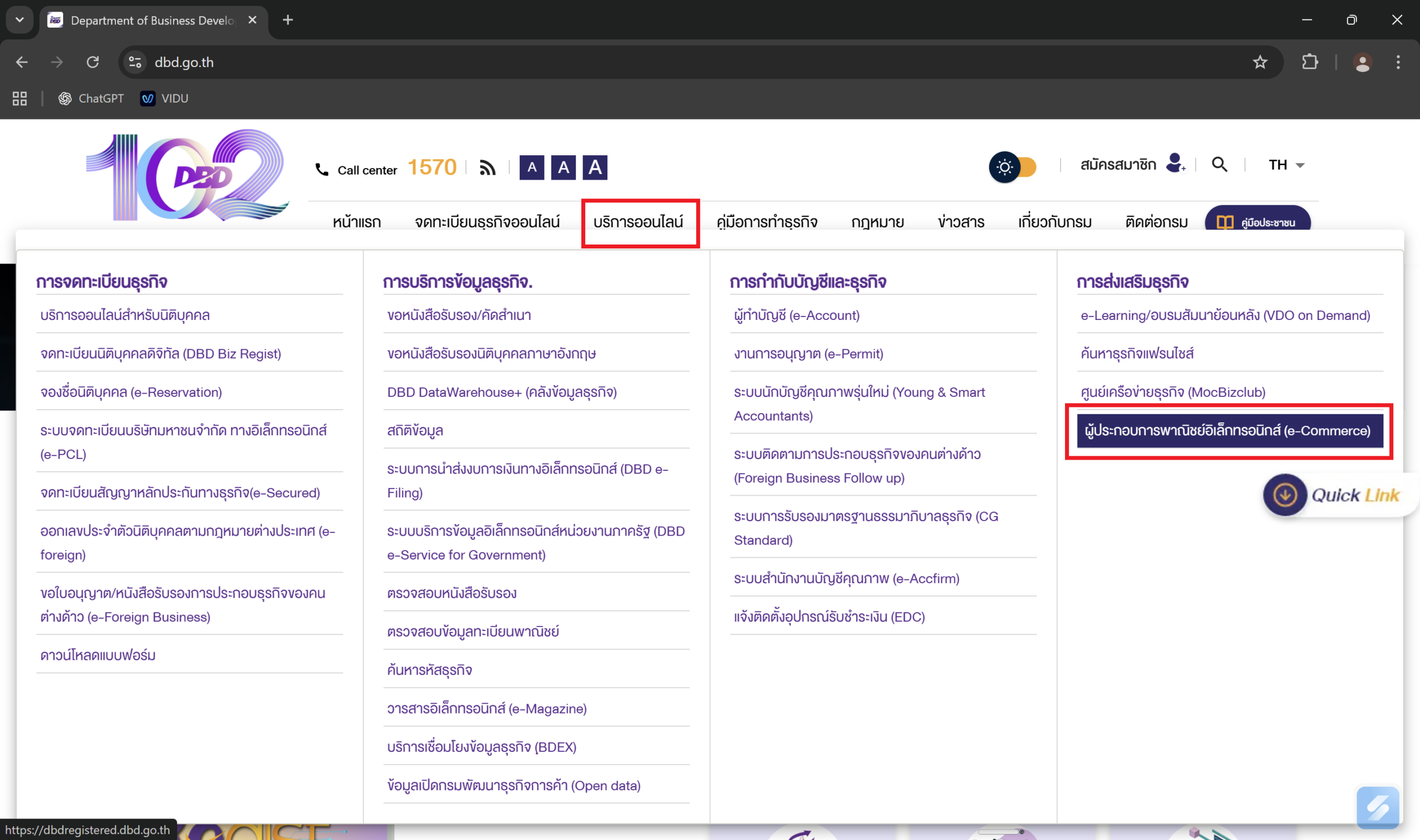Click the floating chat widget icon
This screenshot has width=1420, height=840.
(1377, 807)
